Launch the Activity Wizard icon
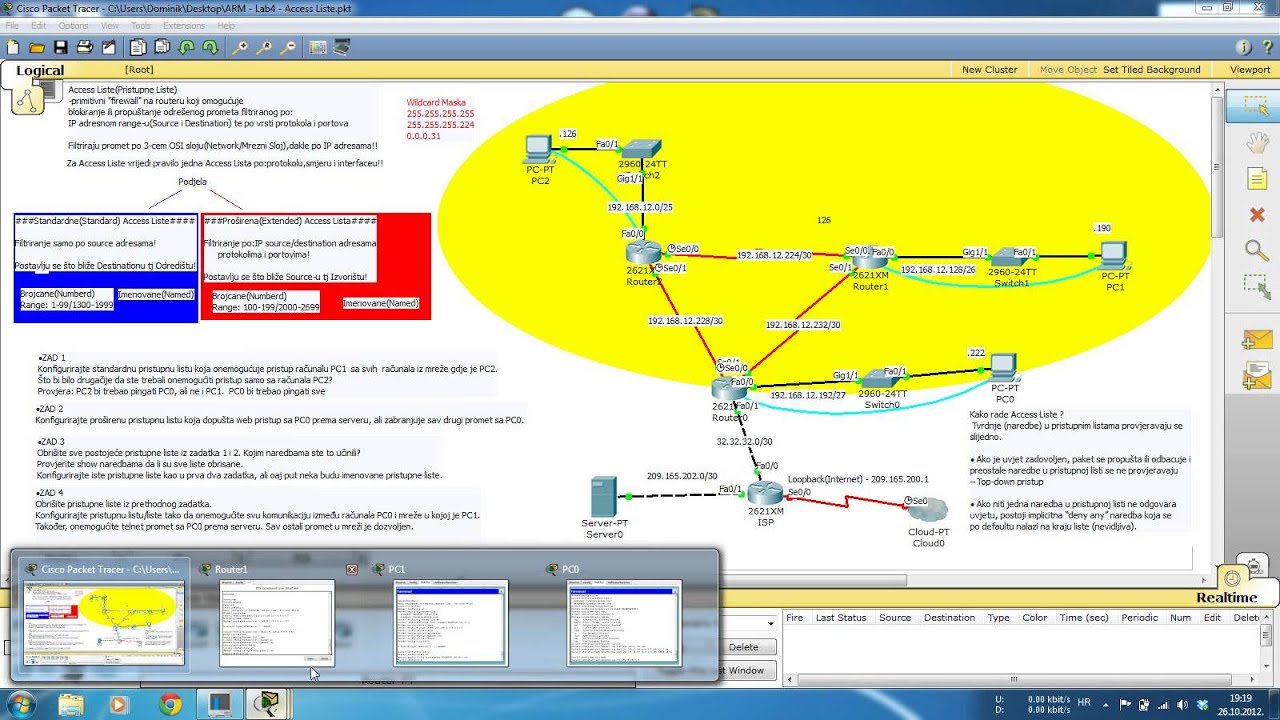This screenshot has height=720, width=1280. pyautogui.click(x=109, y=47)
